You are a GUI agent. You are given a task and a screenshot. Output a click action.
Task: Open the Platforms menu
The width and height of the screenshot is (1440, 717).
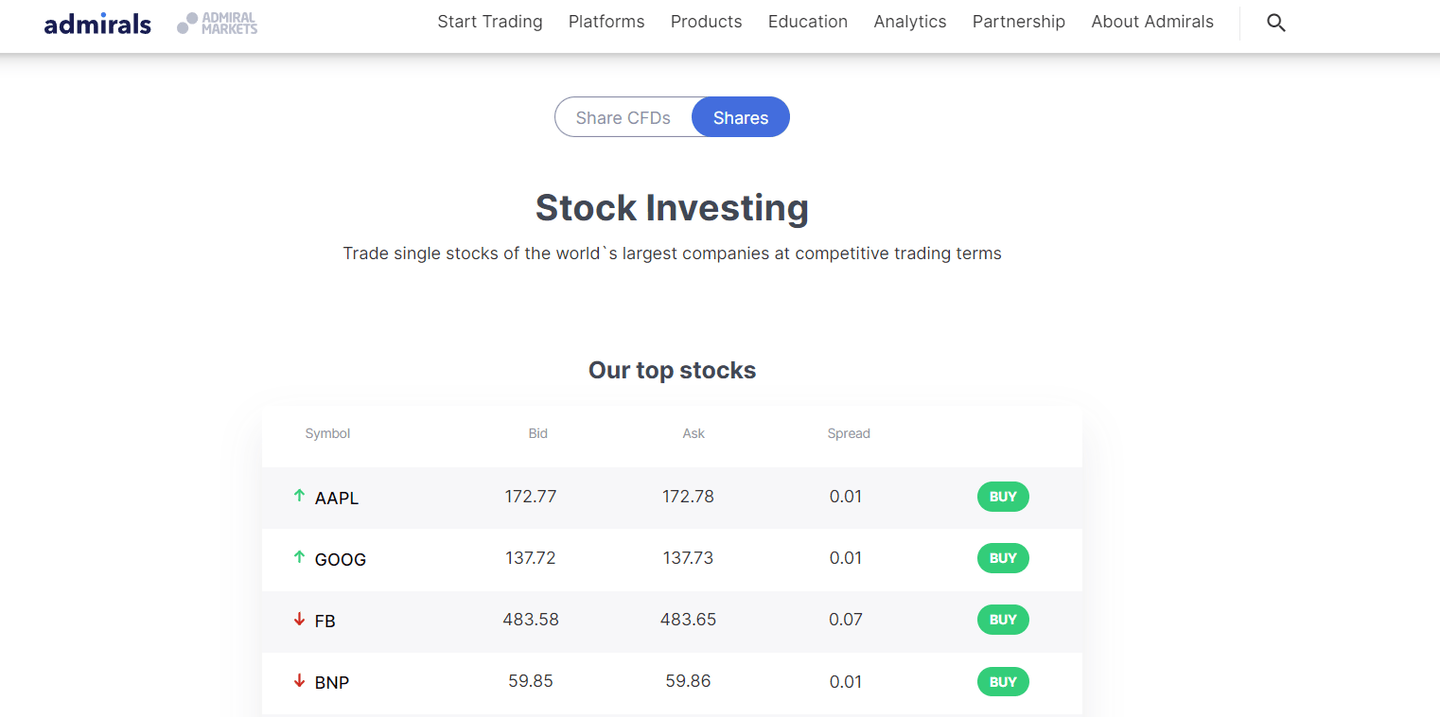point(606,22)
